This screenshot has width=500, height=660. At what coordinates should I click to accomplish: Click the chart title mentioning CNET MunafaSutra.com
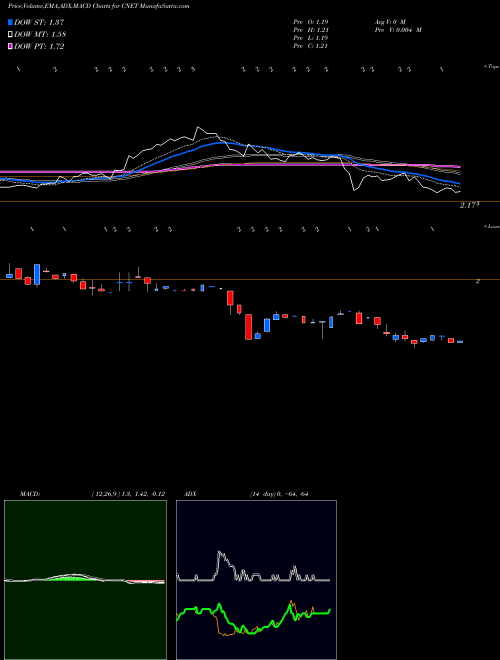click(98, 6)
